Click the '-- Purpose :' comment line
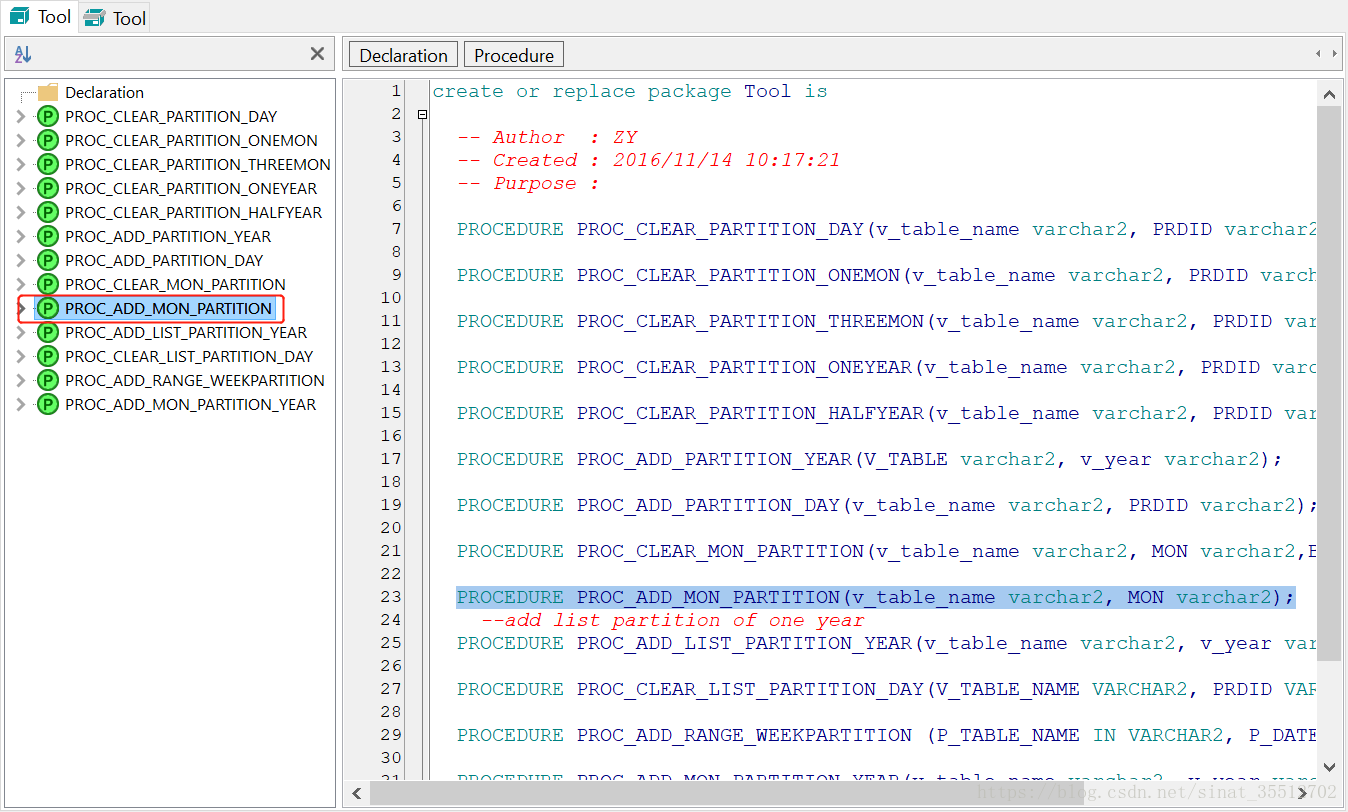Image resolution: width=1348 pixels, height=812 pixels. 528,183
